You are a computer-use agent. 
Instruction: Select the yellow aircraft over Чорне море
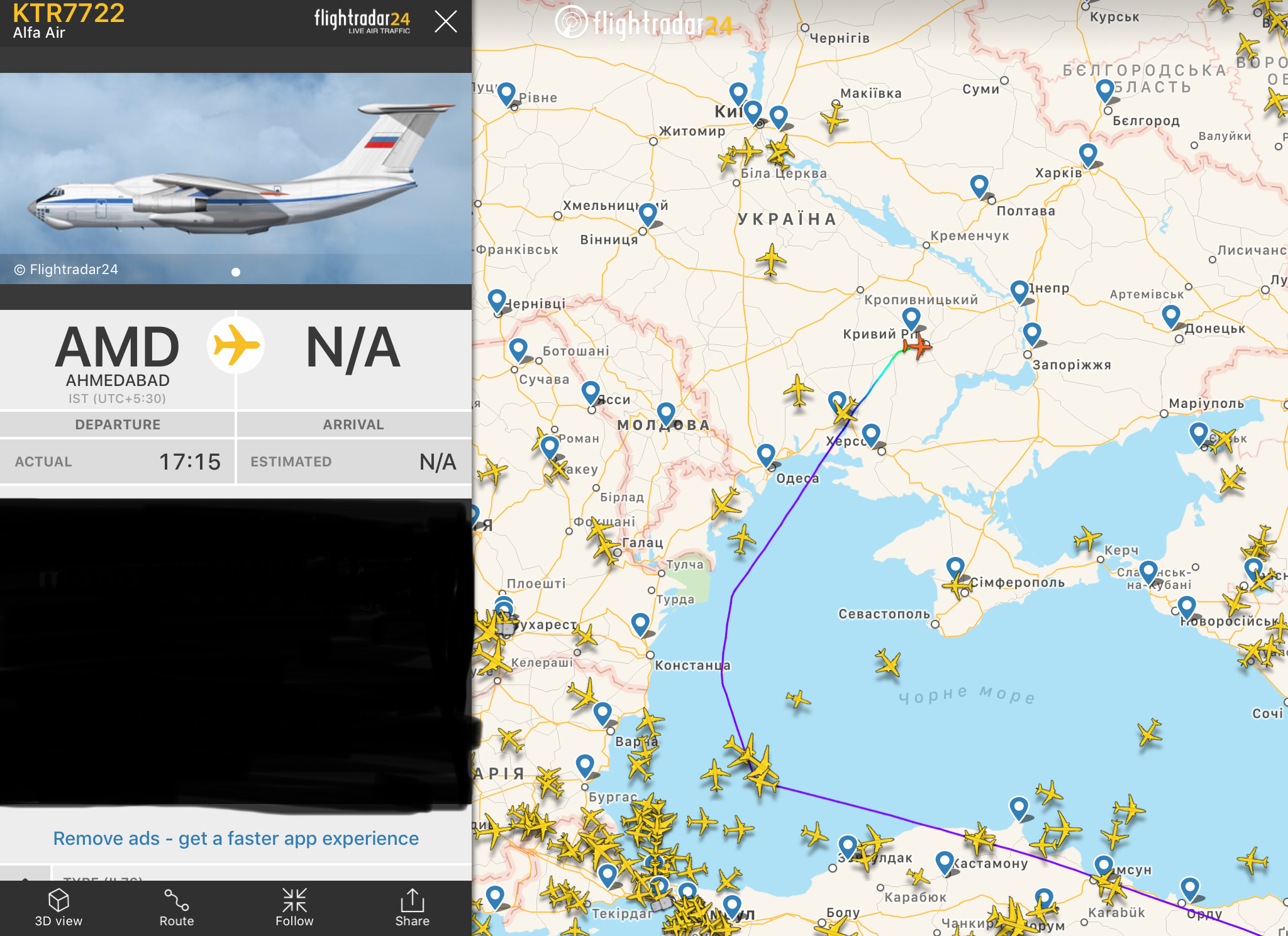[x=887, y=663]
